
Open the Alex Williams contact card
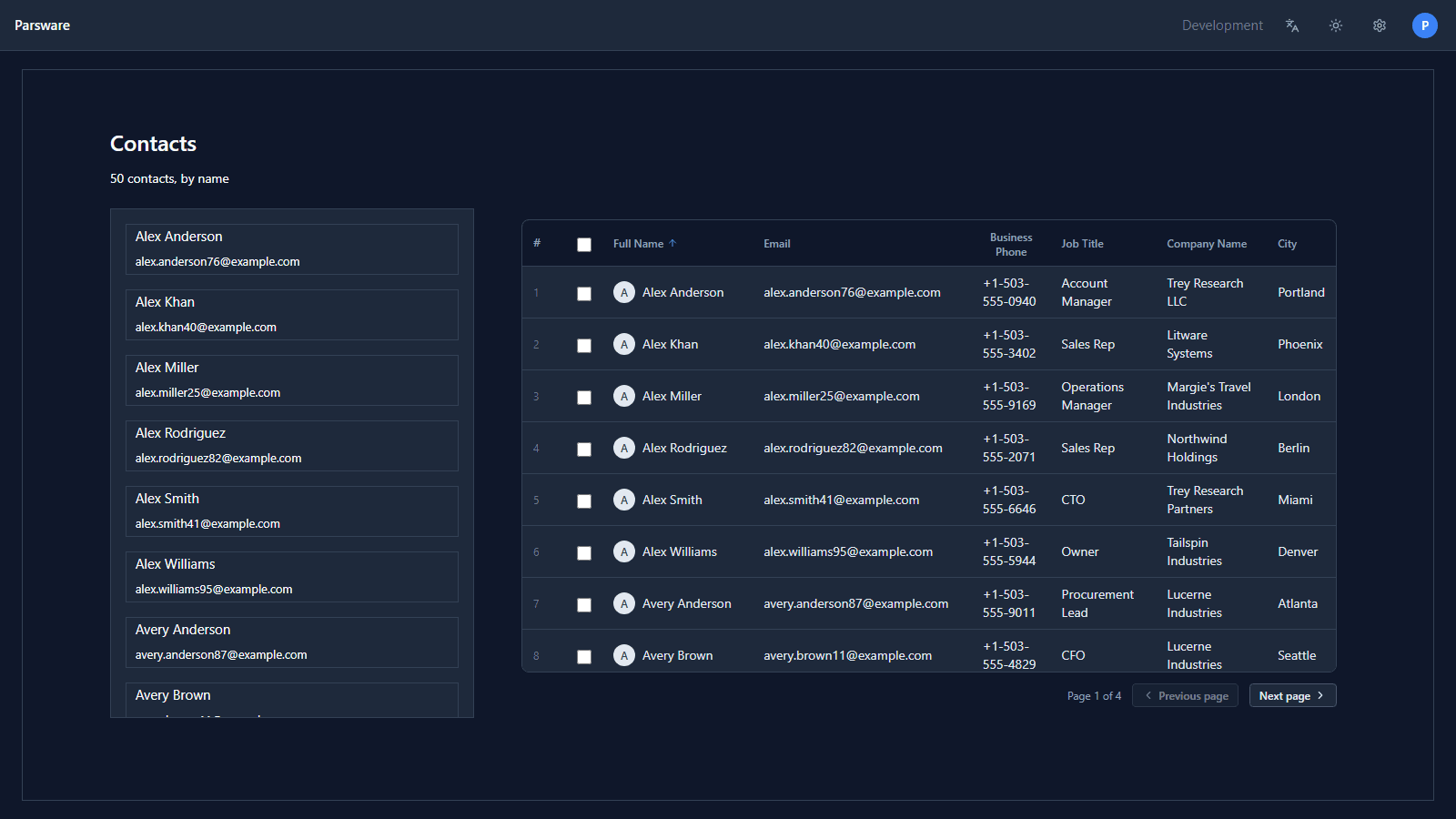tap(292, 577)
